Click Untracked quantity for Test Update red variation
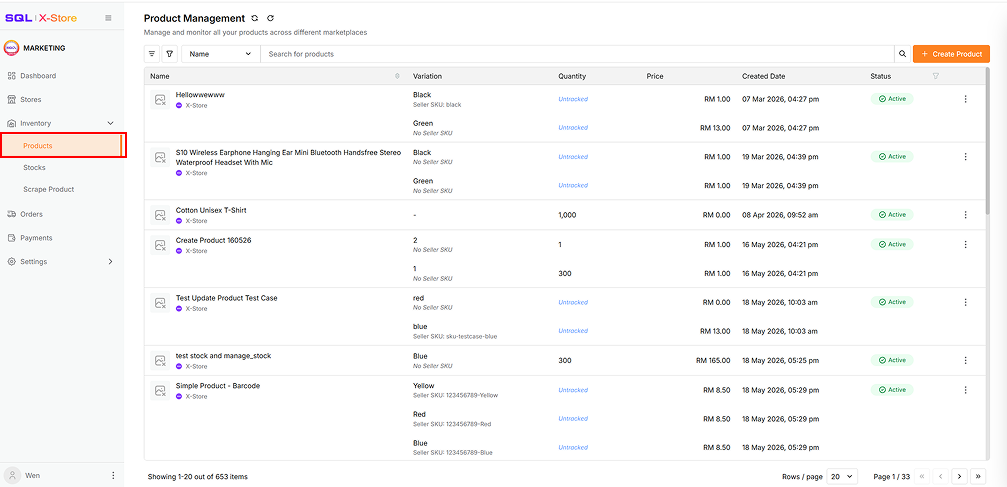Viewport: 1007px width, 487px height. (x=573, y=302)
